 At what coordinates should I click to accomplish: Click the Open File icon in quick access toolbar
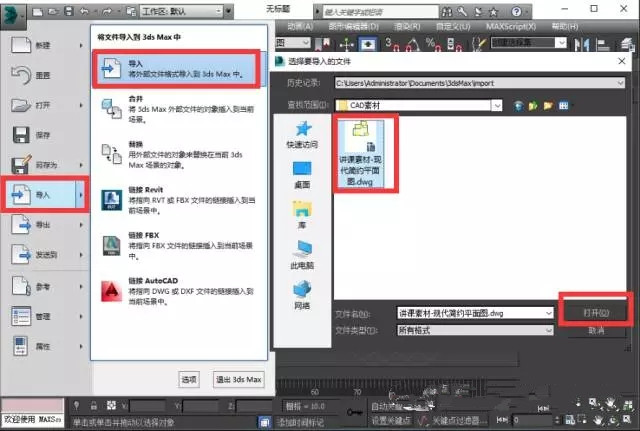[x=53, y=12]
